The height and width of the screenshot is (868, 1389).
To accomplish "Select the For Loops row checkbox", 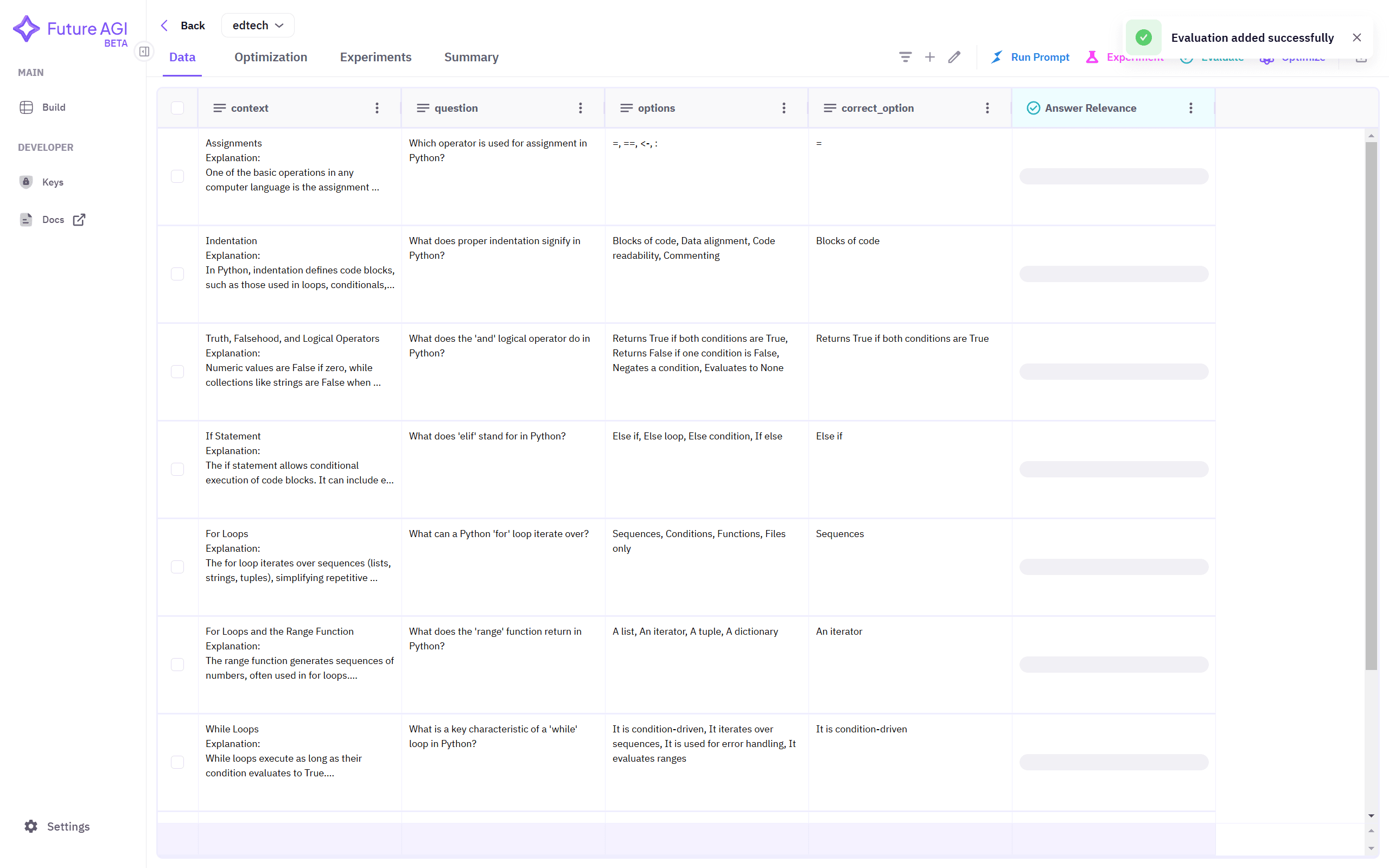I will pyautogui.click(x=177, y=566).
